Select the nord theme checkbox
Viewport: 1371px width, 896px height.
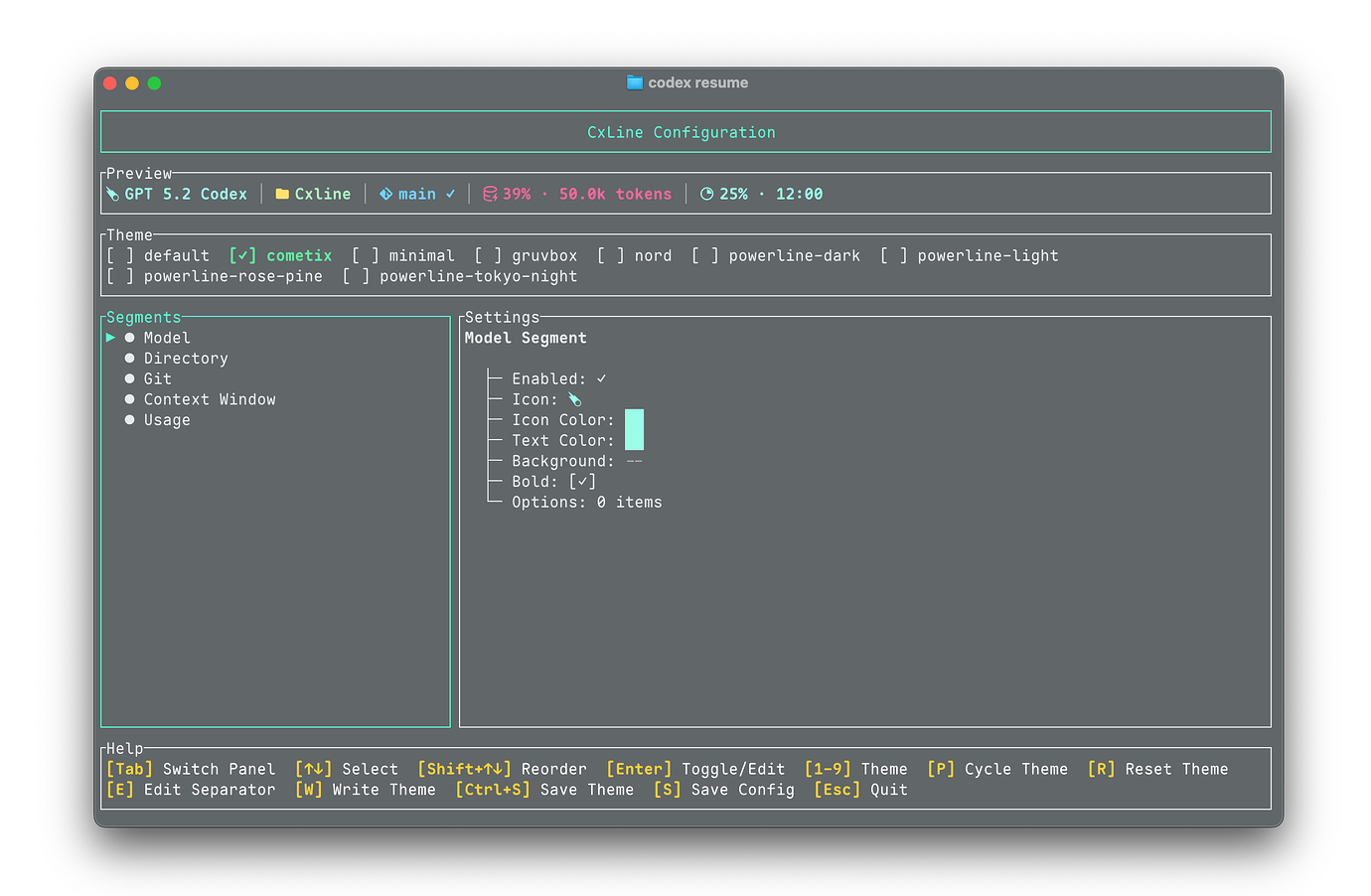coord(611,256)
